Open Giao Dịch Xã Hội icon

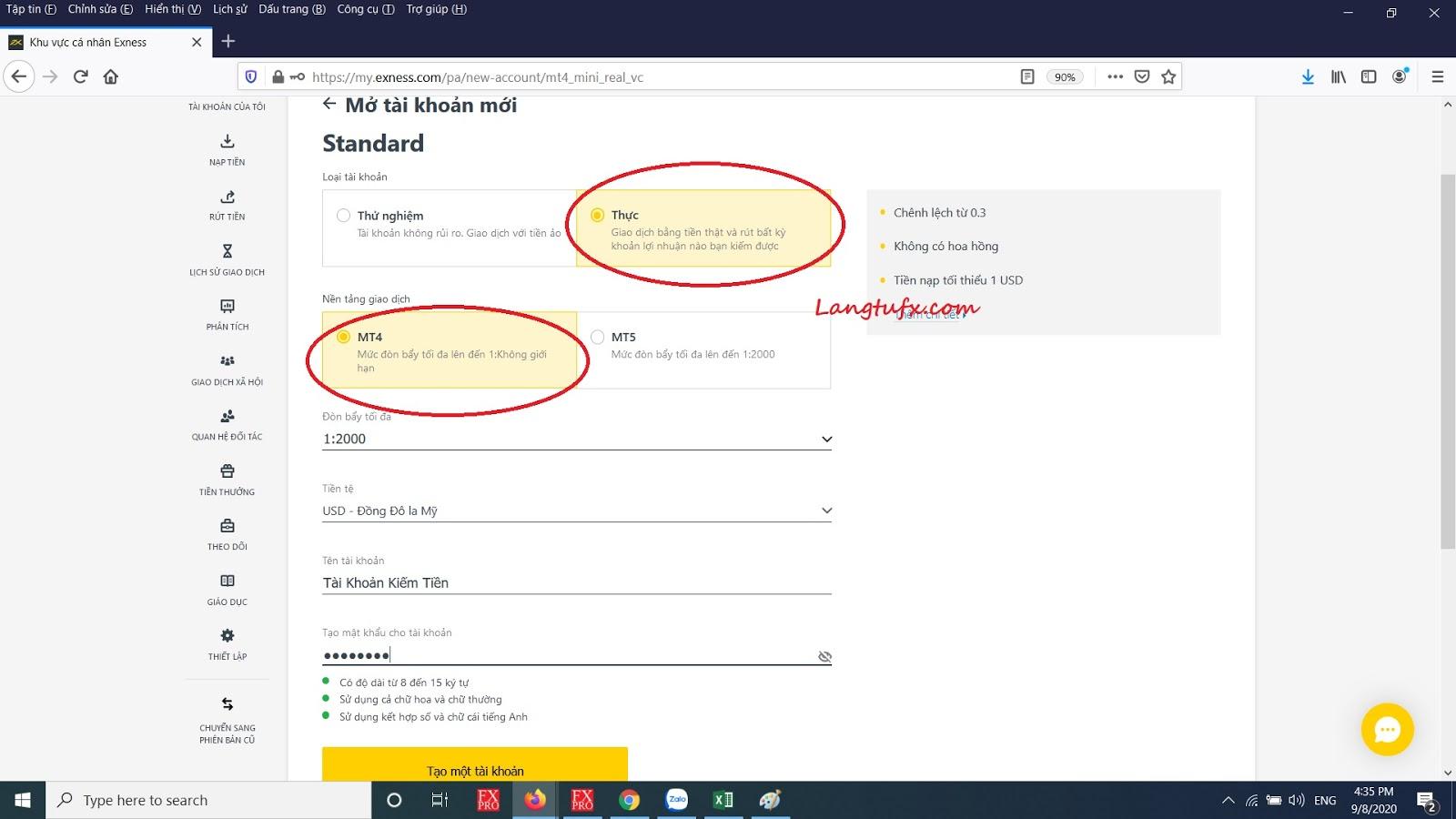pyautogui.click(x=227, y=361)
